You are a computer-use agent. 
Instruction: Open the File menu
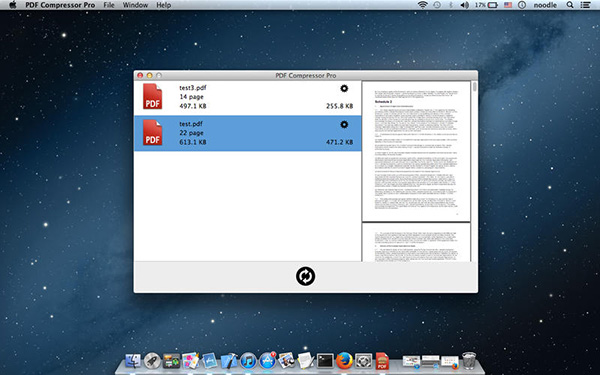[109, 5]
